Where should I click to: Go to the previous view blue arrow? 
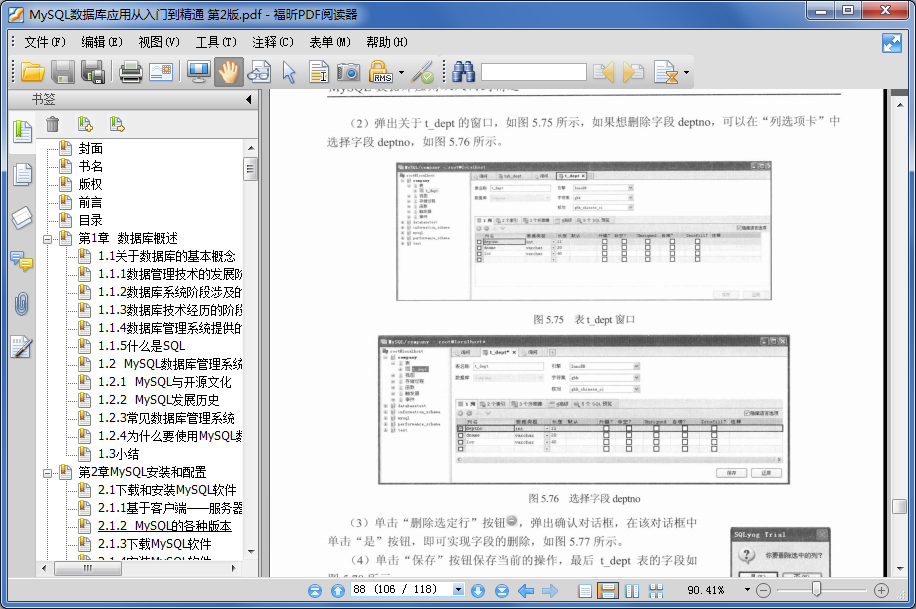click(x=526, y=590)
